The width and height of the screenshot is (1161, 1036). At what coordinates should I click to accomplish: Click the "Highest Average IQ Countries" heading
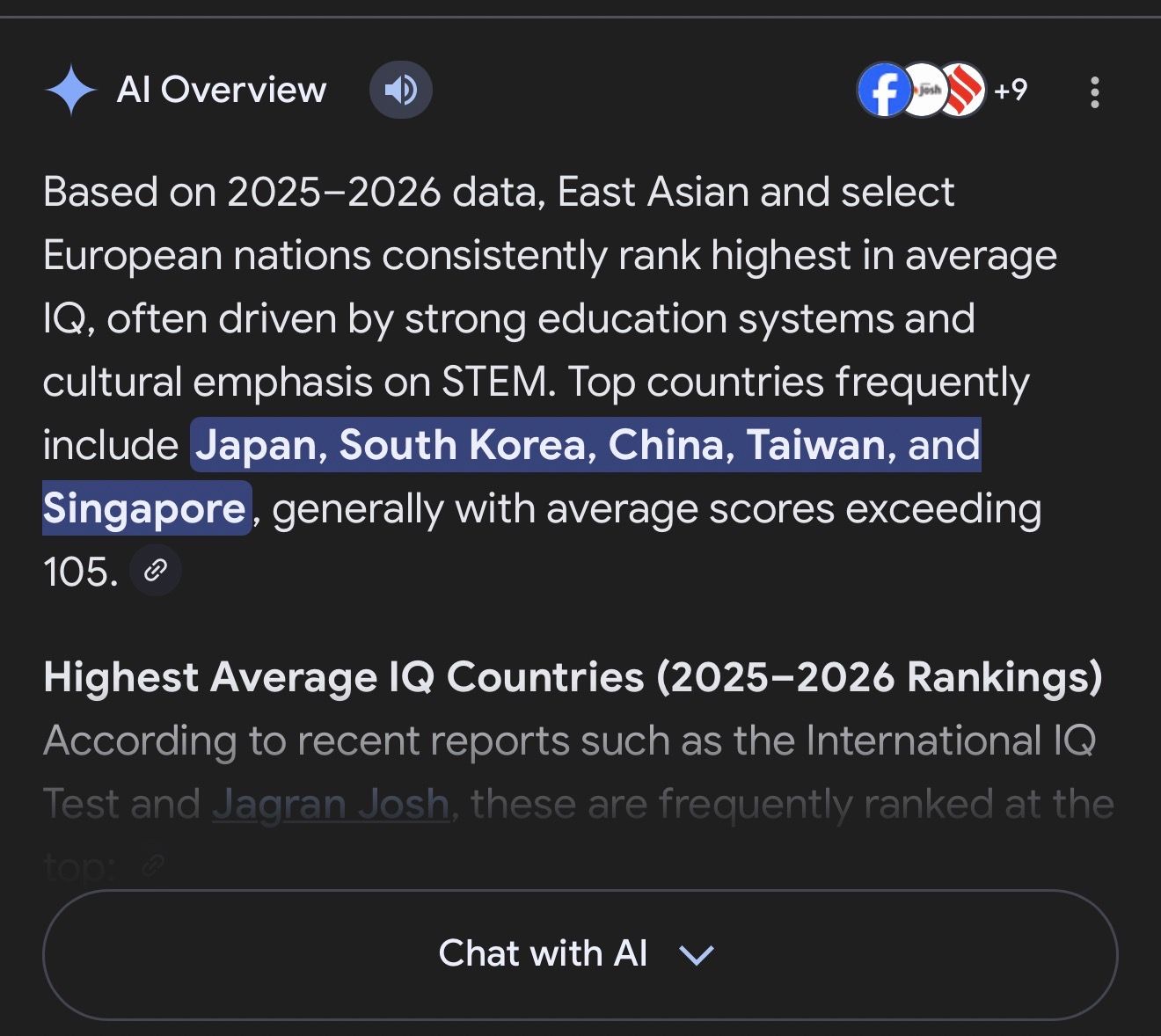pyautogui.click(x=572, y=677)
